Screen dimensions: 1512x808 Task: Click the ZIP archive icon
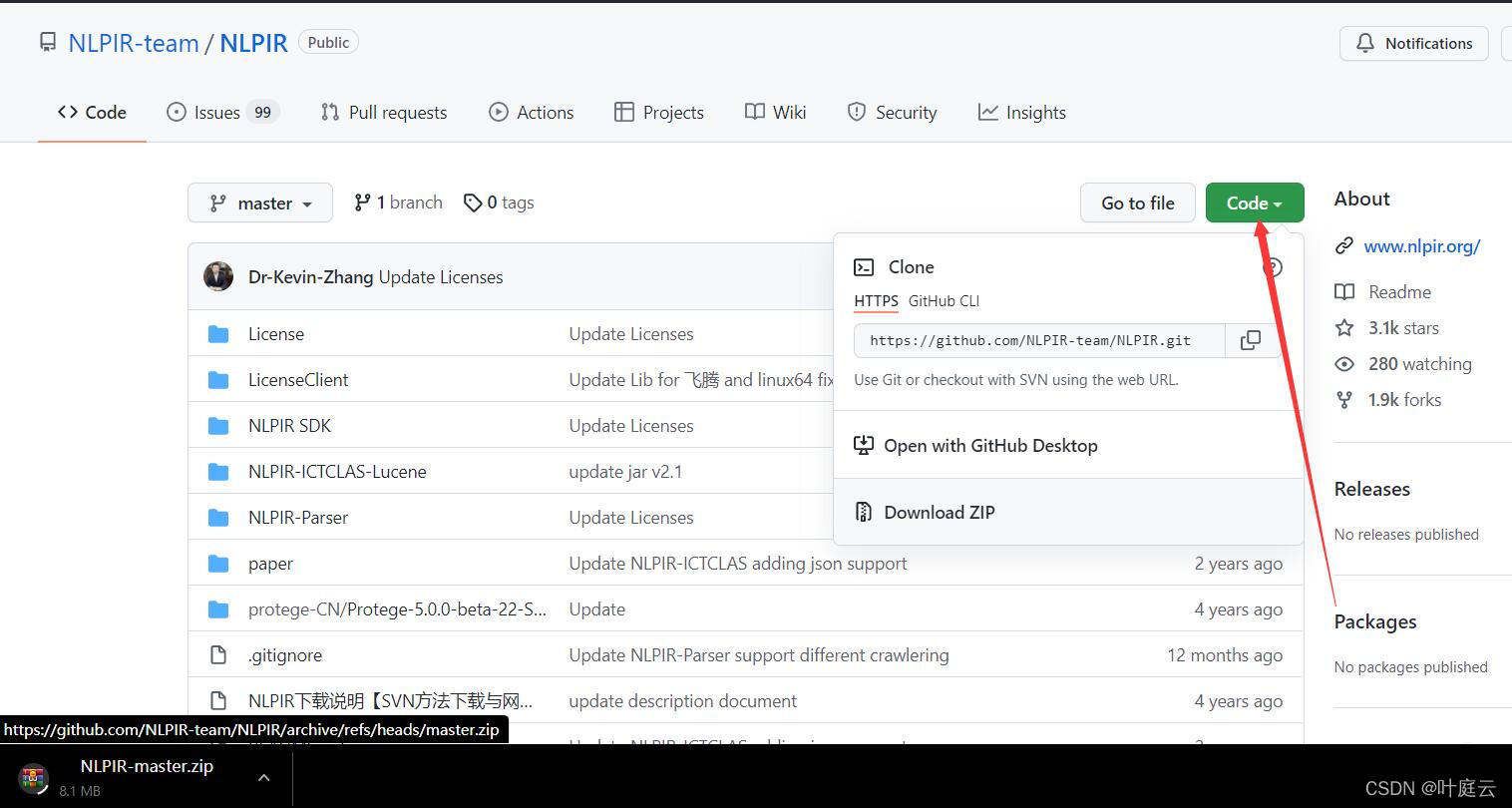click(864, 512)
